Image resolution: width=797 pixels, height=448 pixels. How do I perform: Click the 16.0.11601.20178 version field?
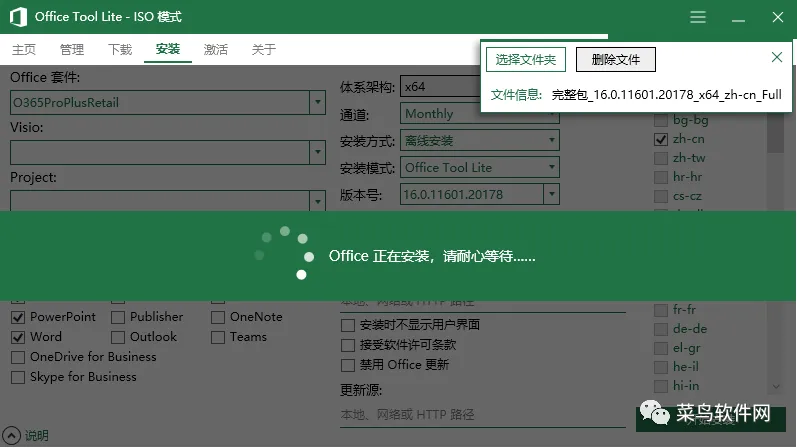click(472, 194)
